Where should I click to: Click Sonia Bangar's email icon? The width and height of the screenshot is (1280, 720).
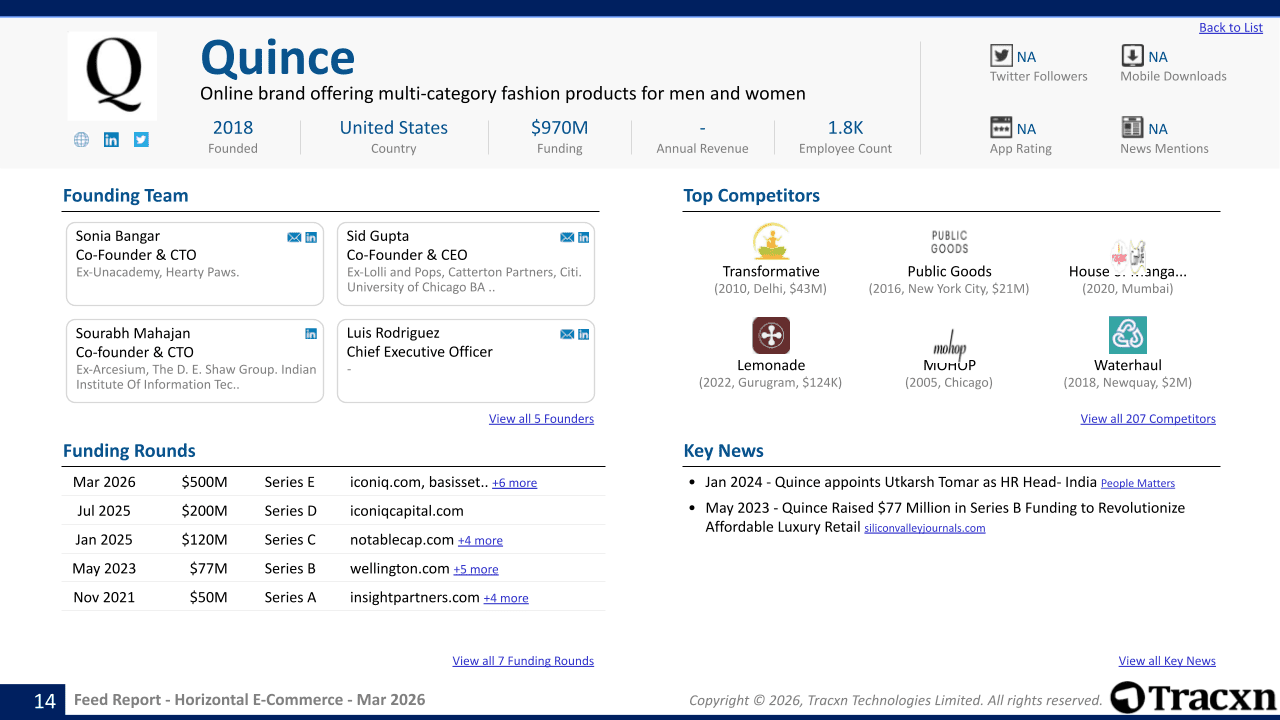tap(294, 237)
